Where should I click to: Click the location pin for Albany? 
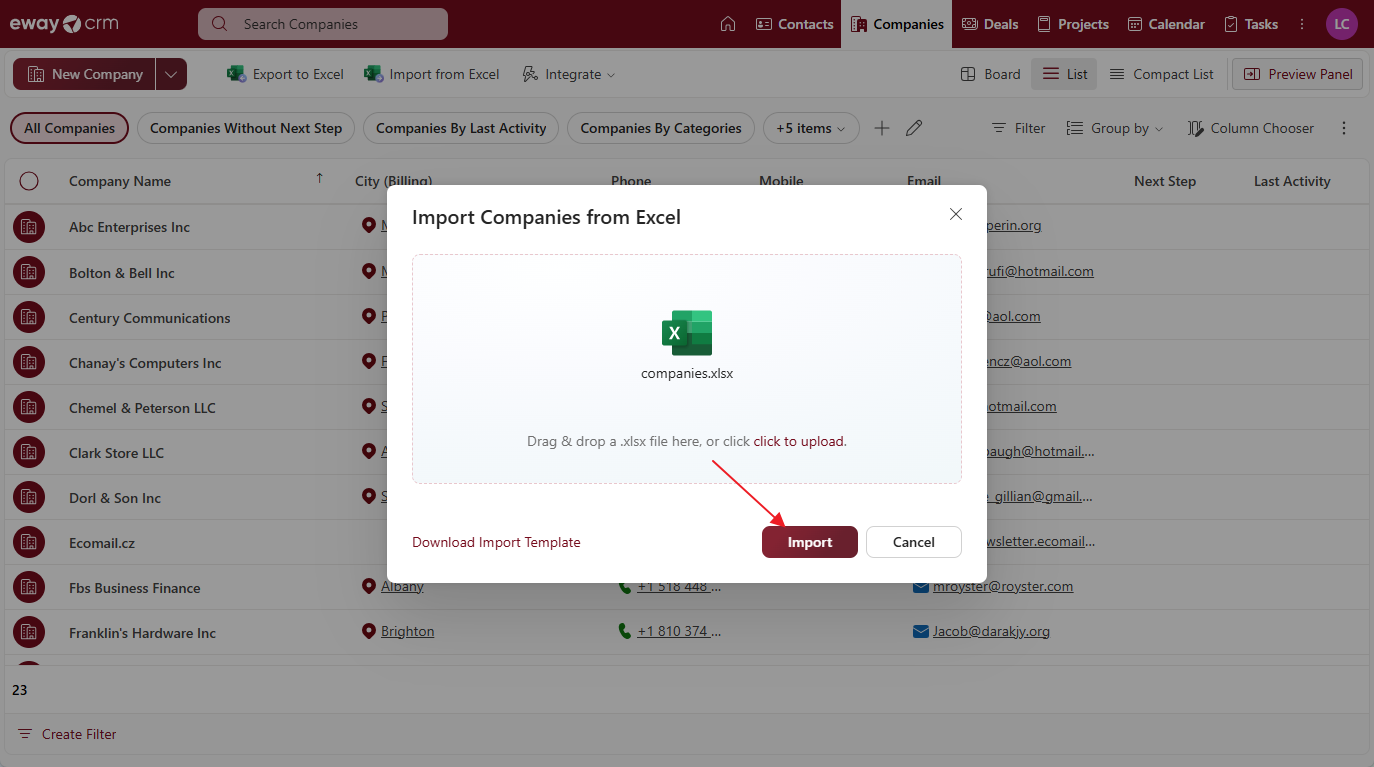coord(368,586)
